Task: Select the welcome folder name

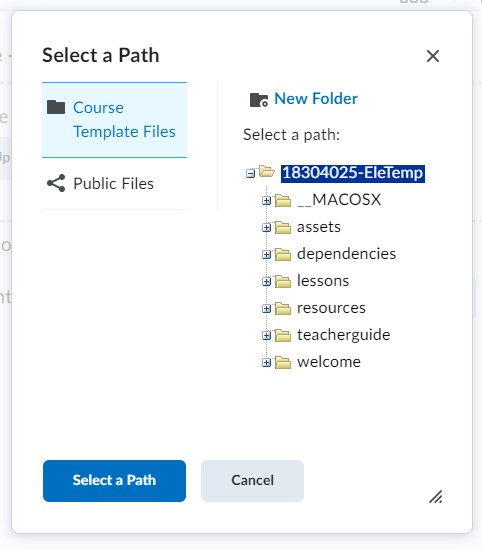Action: click(x=329, y=362)
